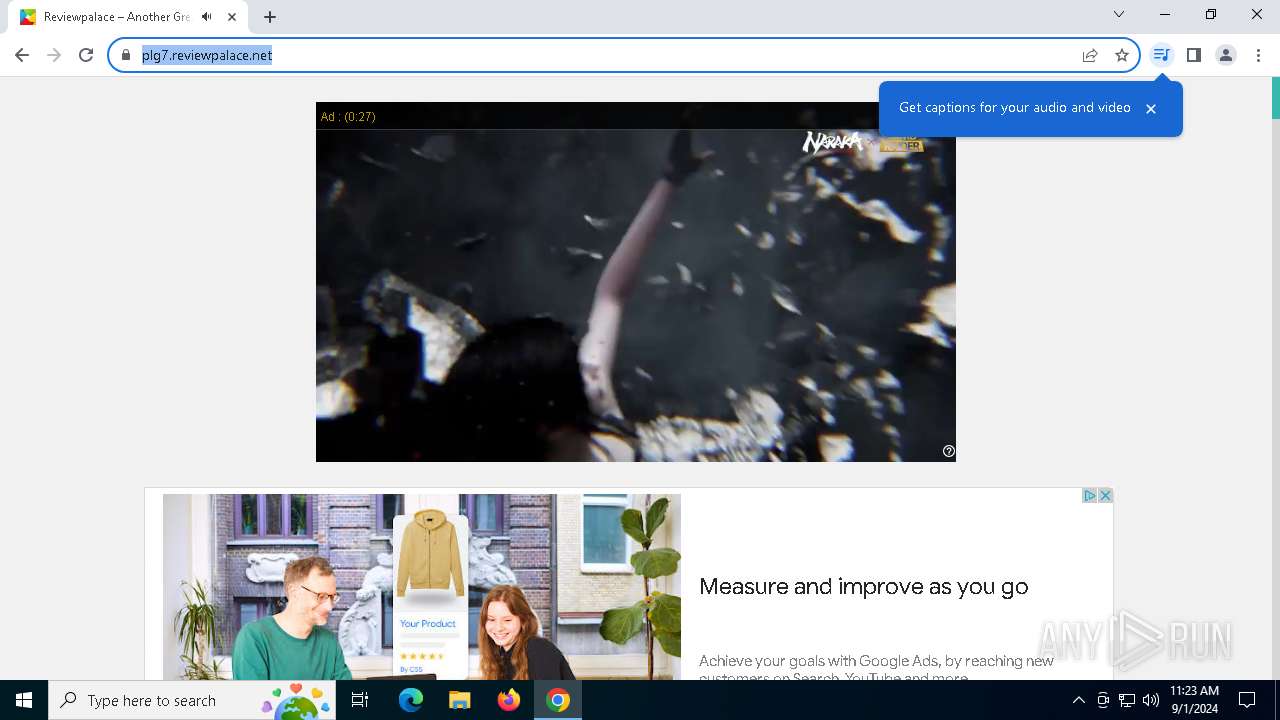Dismiss the captions notification bubble
This screenshot has width=1280, height=720.
pos(1151,109)
